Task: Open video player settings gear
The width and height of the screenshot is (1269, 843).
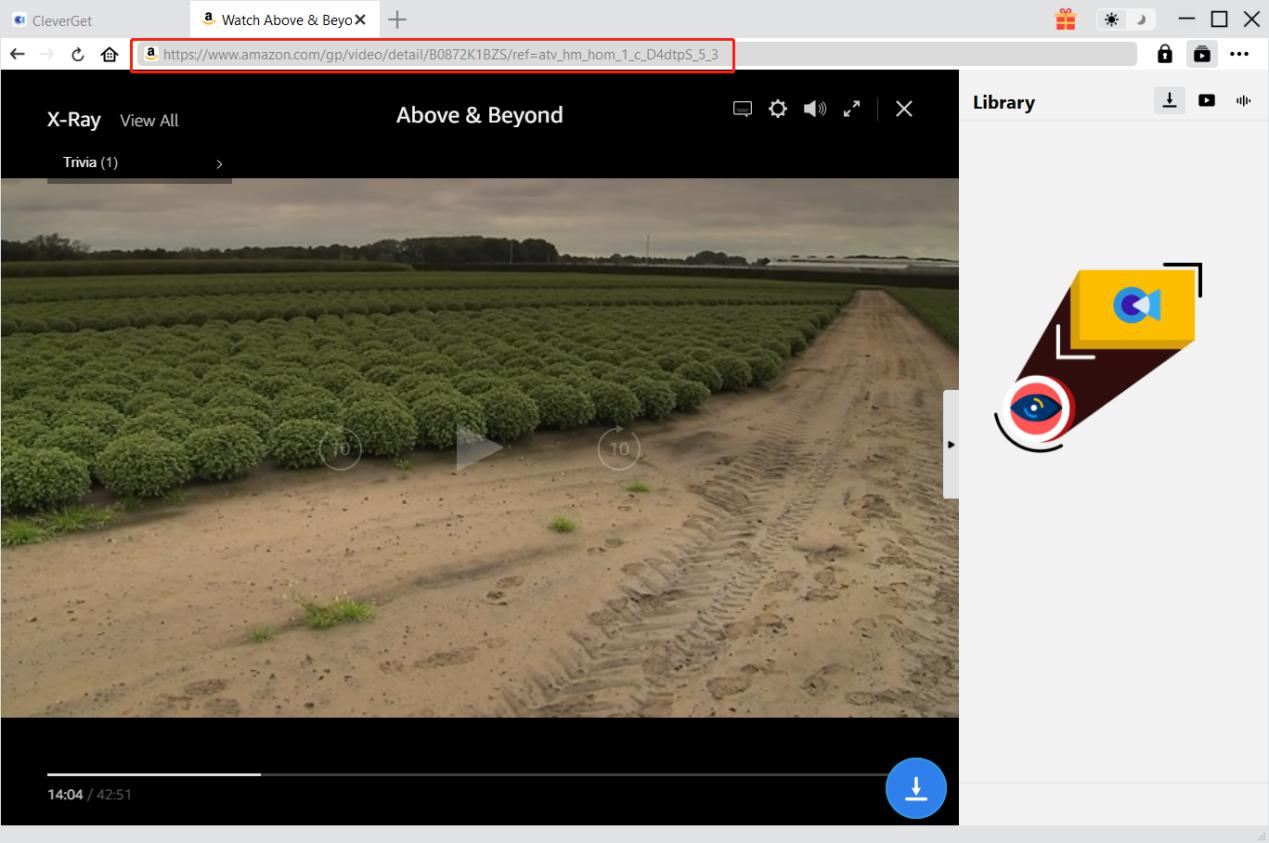Action: [x=777, y=108]
